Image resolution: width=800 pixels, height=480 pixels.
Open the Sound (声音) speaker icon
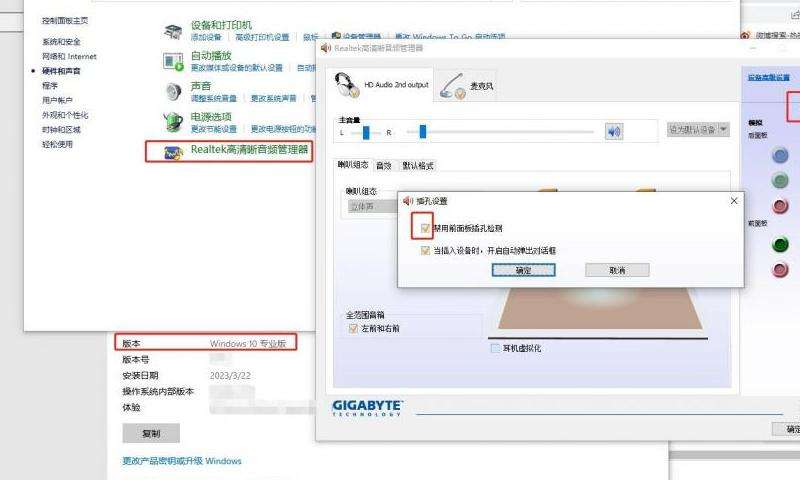coord(173,92)
